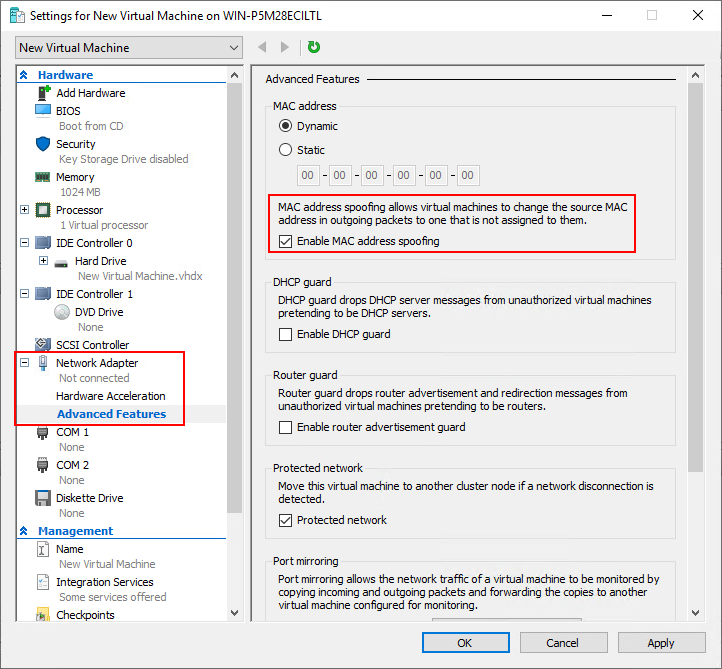Select the Add Hardware icon
The height and width of the screenshot is (669, 722).
43,93
